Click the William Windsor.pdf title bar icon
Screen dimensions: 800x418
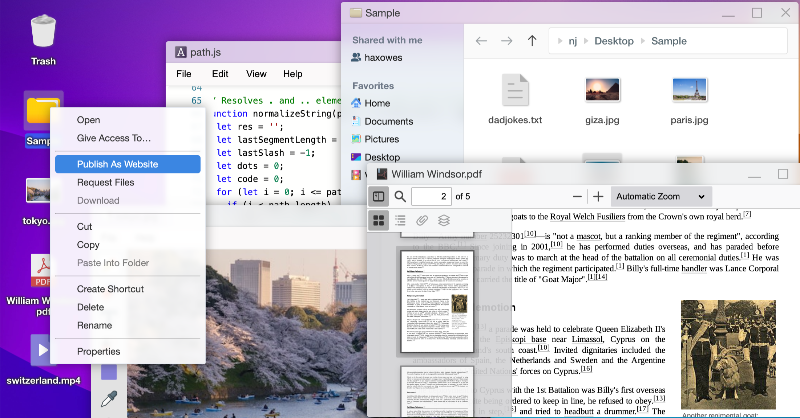coord(382,175)
